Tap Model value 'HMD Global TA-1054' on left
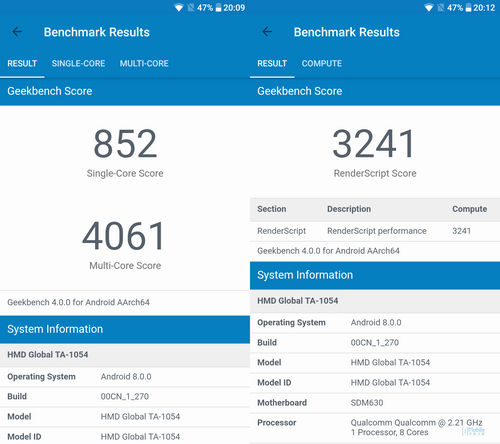Image resolution: width=500 pixels, height=444 pixels. point(140,417)
